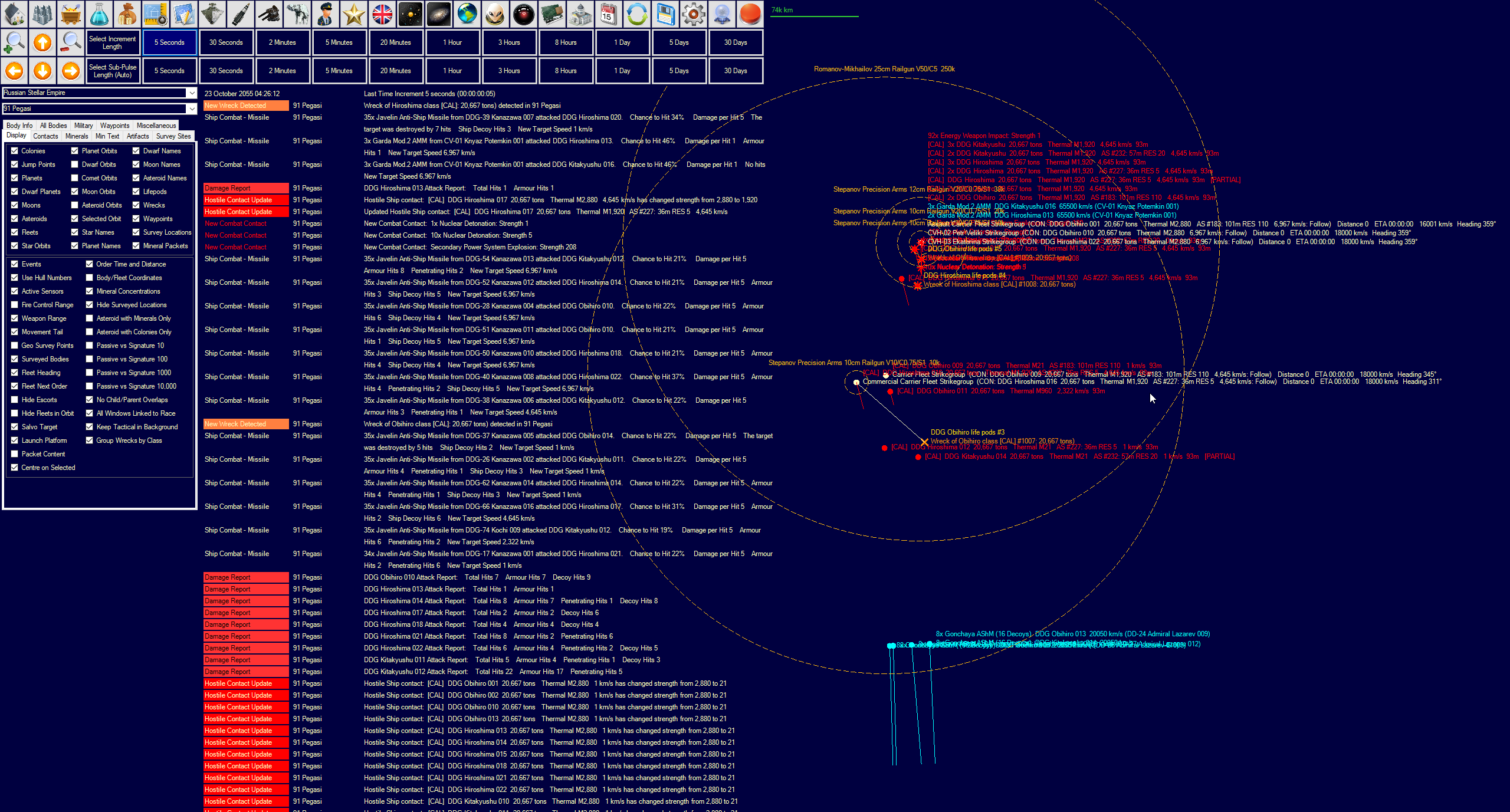1510x812 pixels.
Task: Open the research flask icon window
Action: coord(99,14)
